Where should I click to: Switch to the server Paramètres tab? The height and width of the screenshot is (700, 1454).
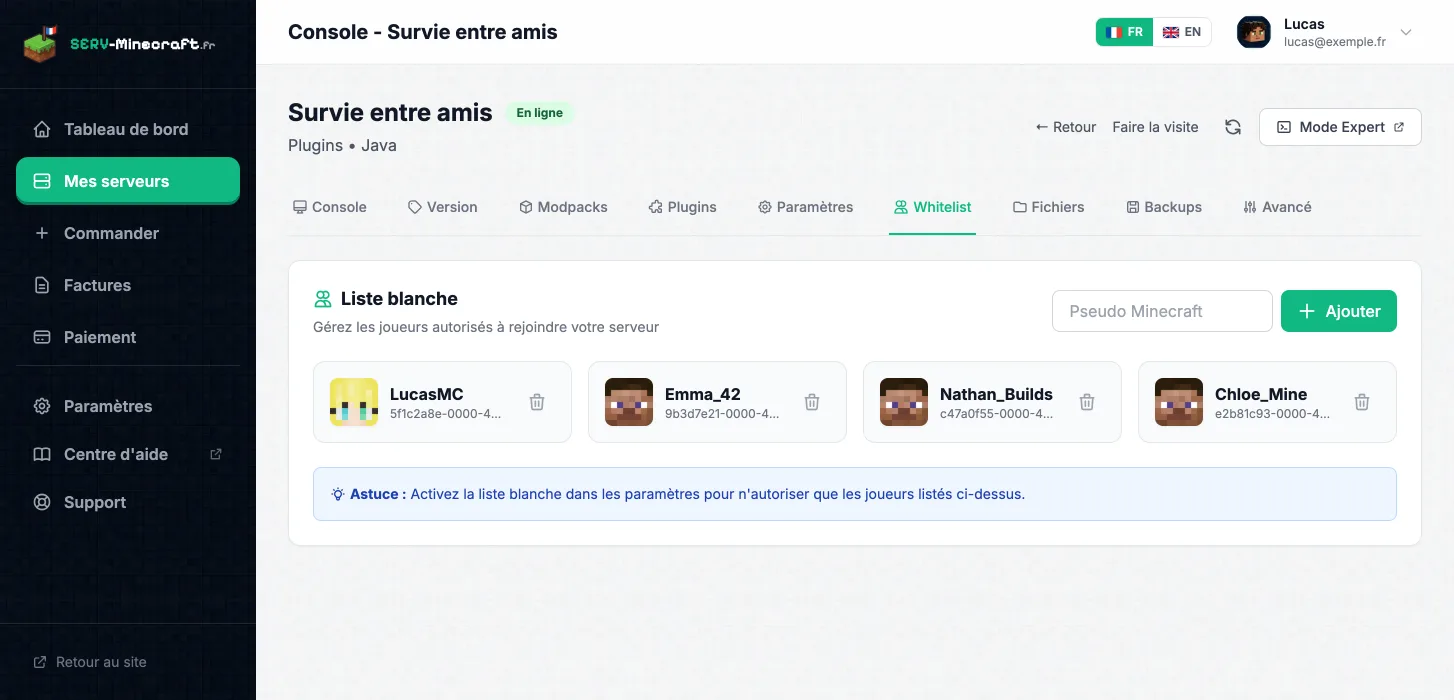[x=806, y=207]
